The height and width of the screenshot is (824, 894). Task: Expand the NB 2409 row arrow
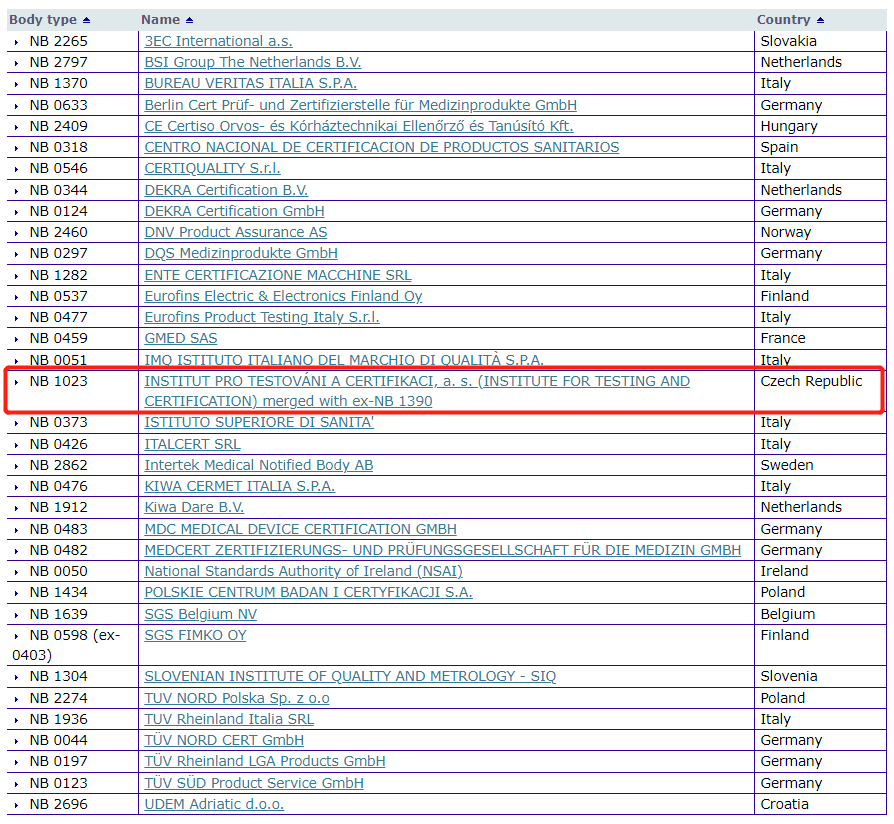[x=17, y=127]
